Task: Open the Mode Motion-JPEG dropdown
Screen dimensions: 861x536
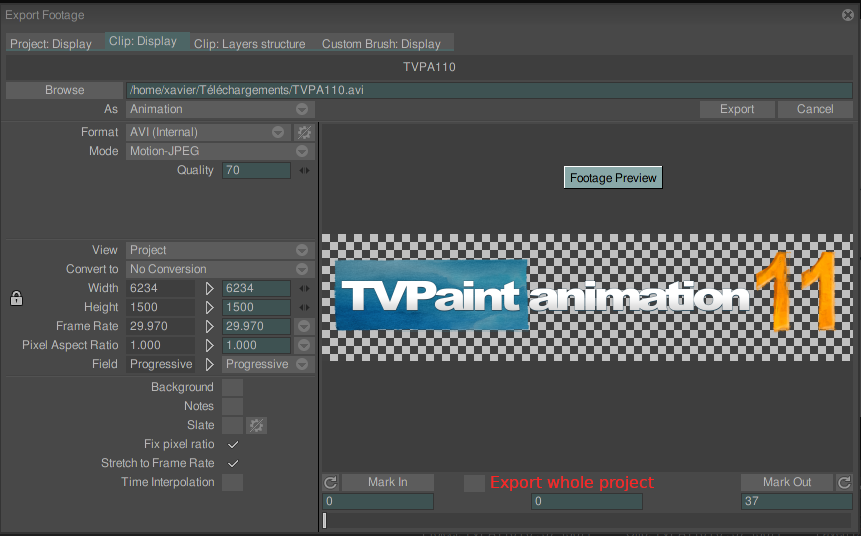Action: tap(220, 151)
